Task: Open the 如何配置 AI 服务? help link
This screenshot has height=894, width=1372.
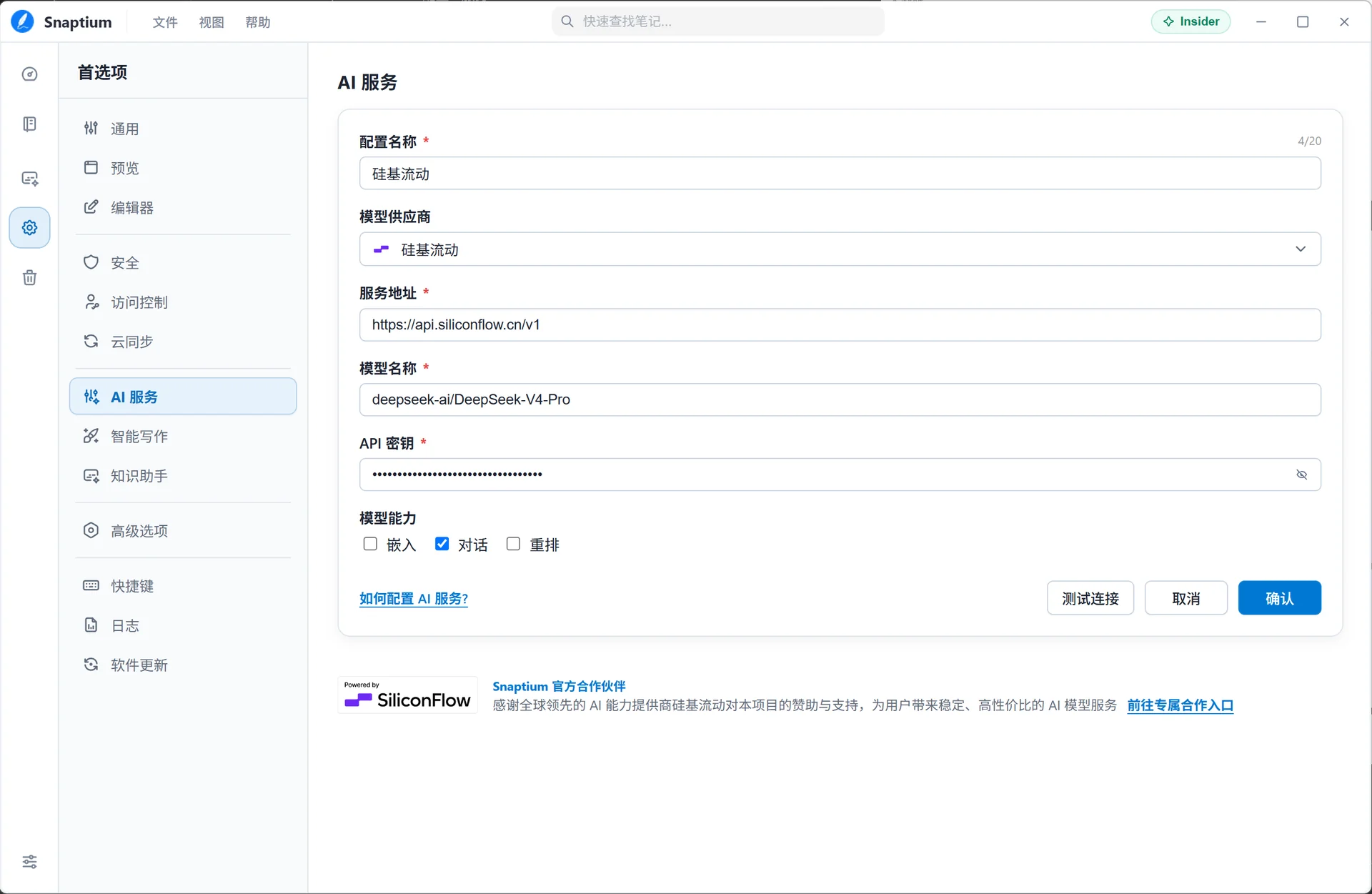Action: tap(414, 598)
